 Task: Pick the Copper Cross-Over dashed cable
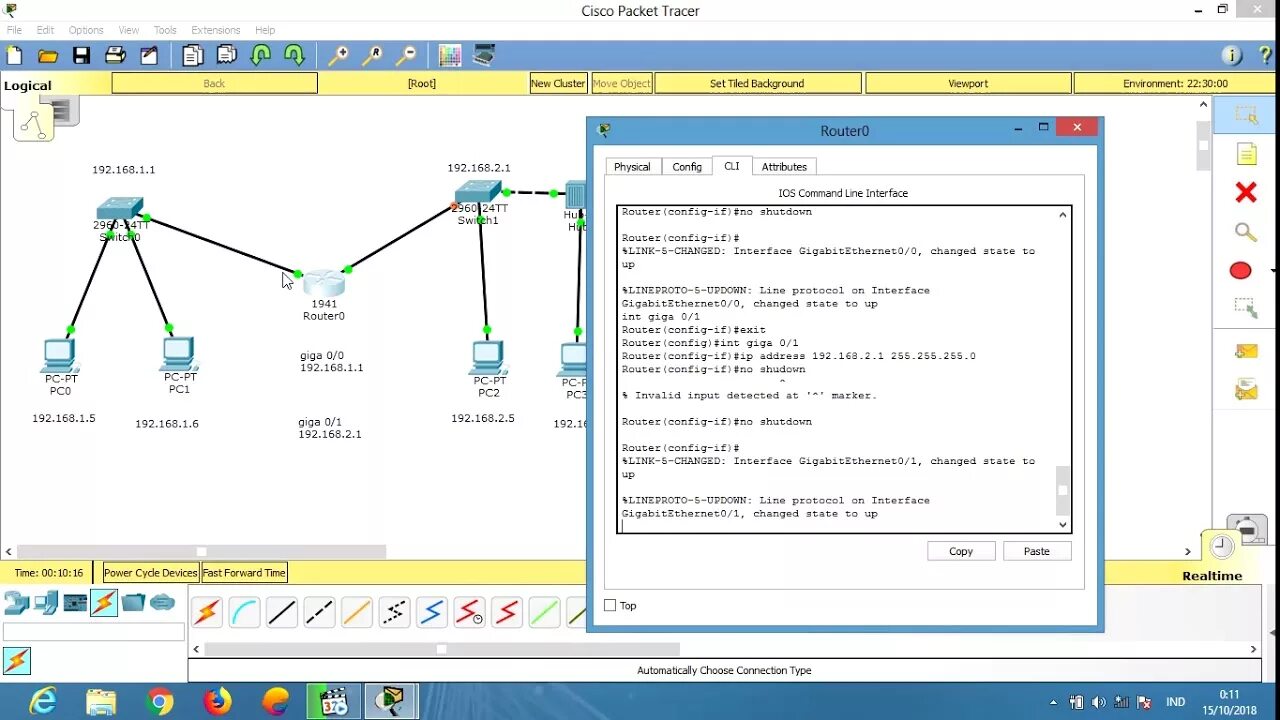tap(319, 612)
